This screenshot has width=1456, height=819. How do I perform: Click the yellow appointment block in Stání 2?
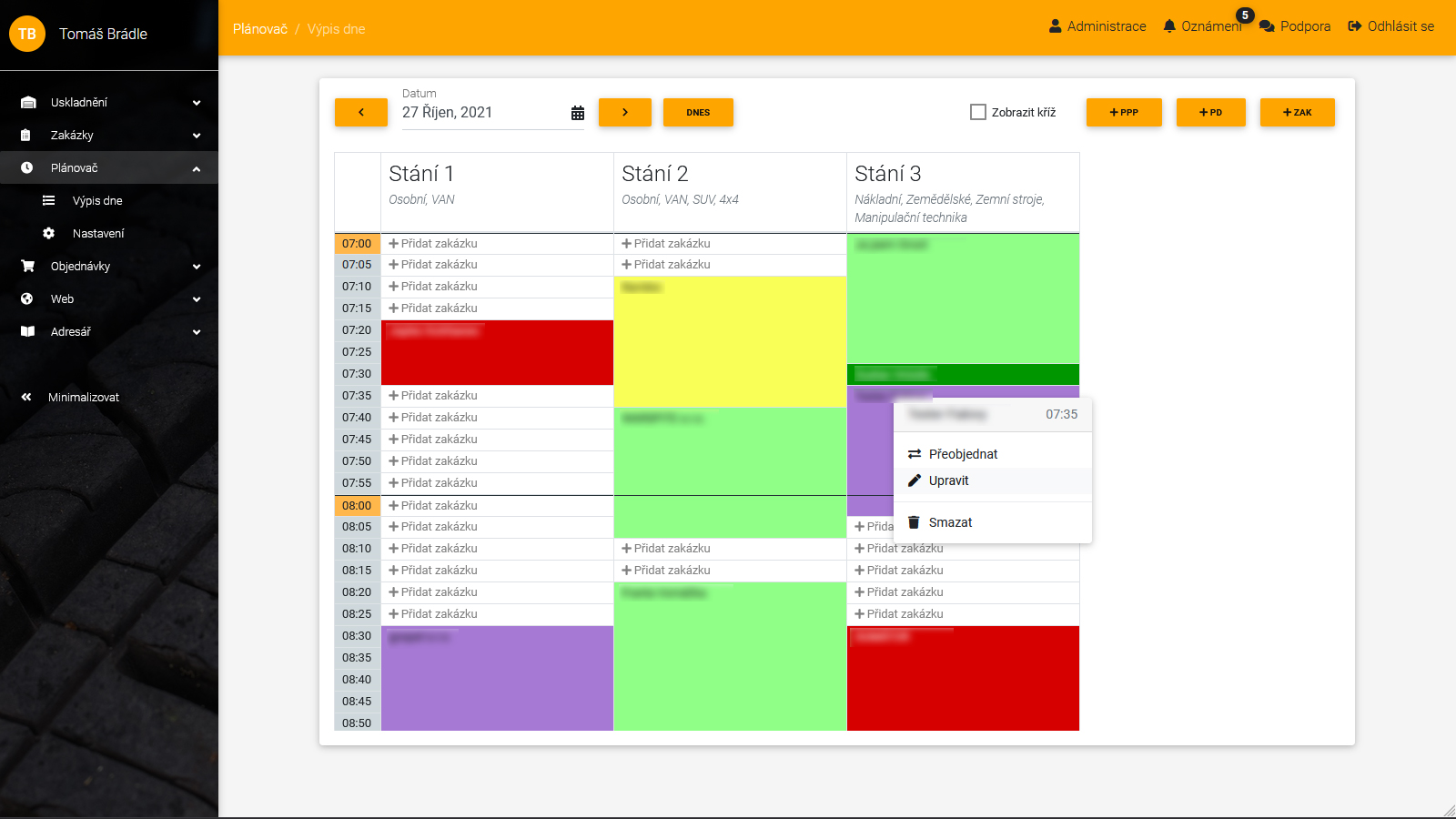[730, 341]
